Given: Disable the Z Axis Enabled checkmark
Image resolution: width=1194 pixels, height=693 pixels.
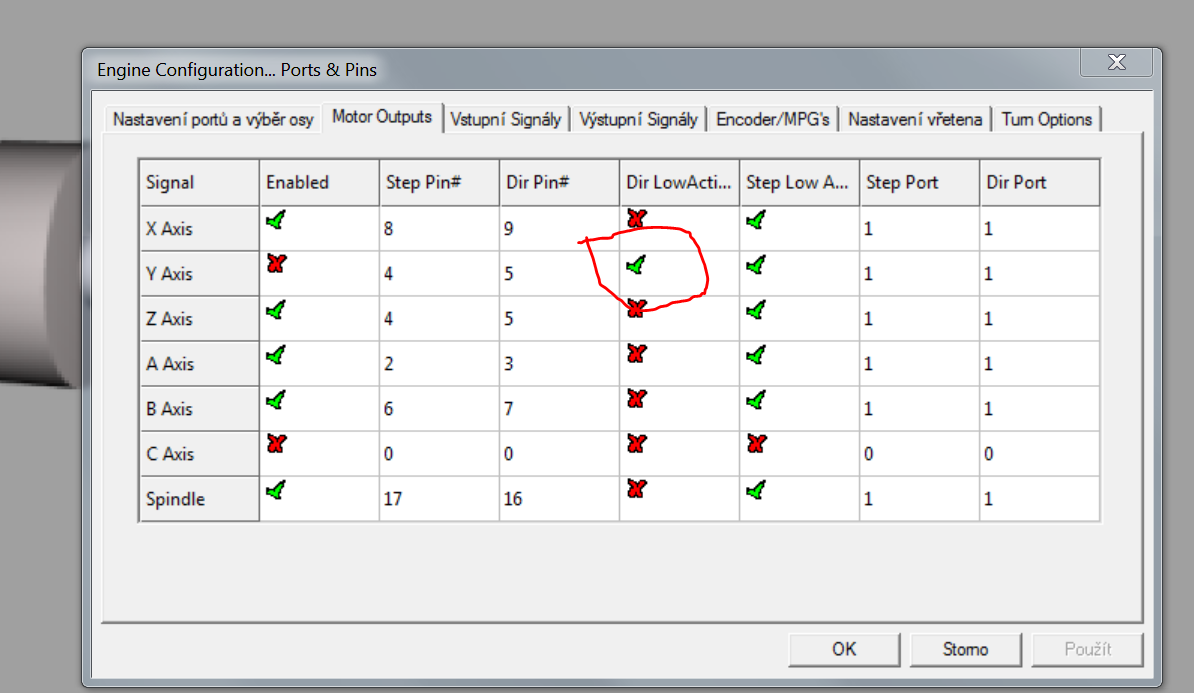Looking at the screenshot, I should 275,310.
